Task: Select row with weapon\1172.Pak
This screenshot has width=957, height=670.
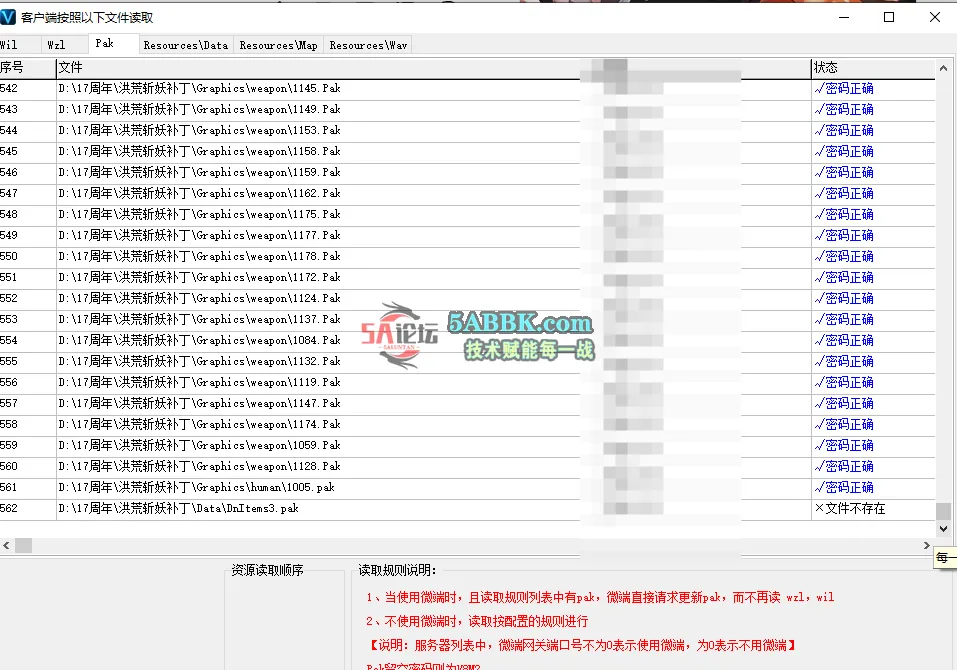Action: click(467, 278)
